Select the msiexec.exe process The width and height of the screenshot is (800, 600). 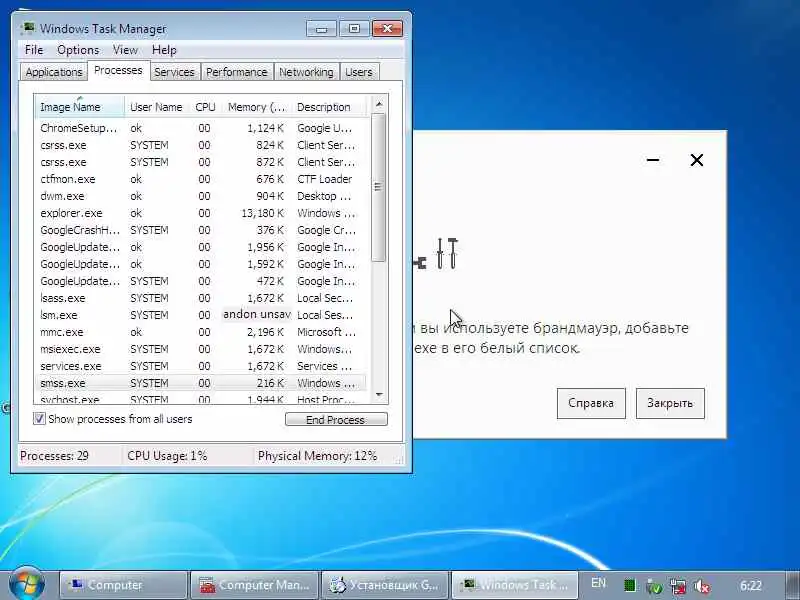click(x=202, y=349)
